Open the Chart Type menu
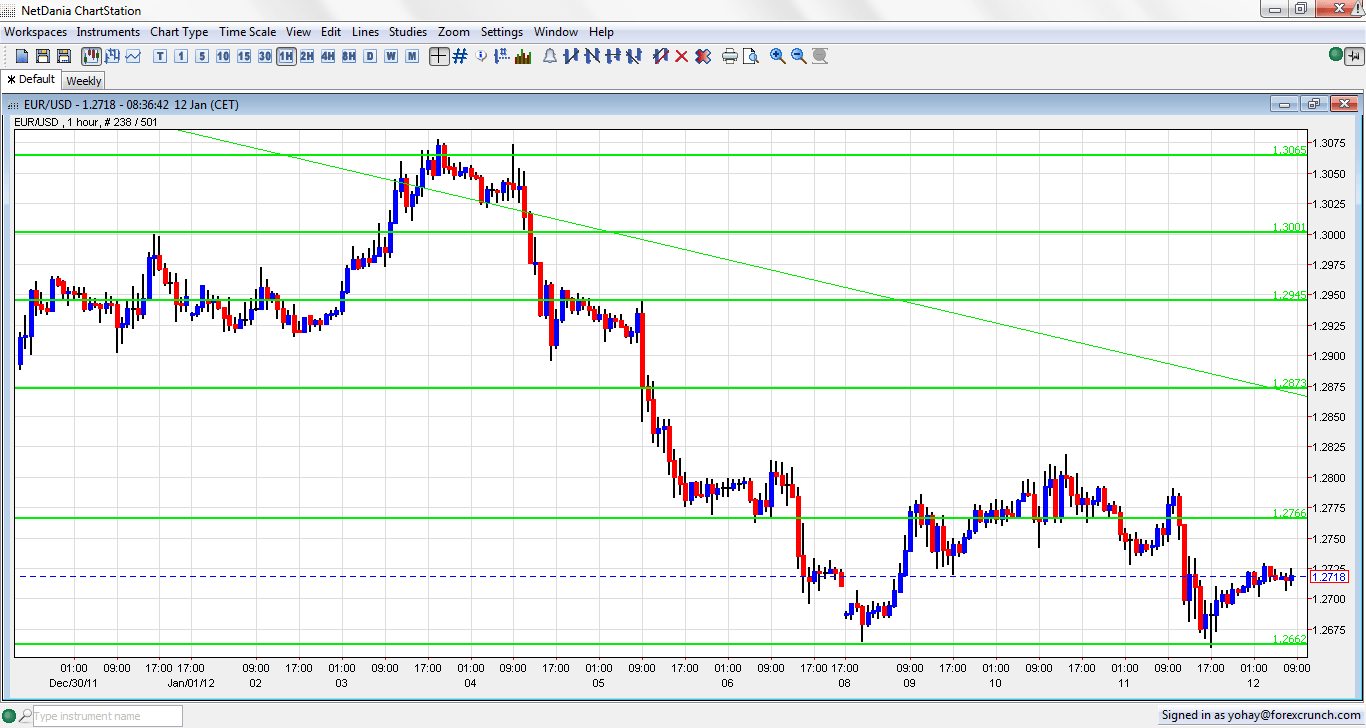This screenshot has height=728, width=1366. click(x=179, y=32)
